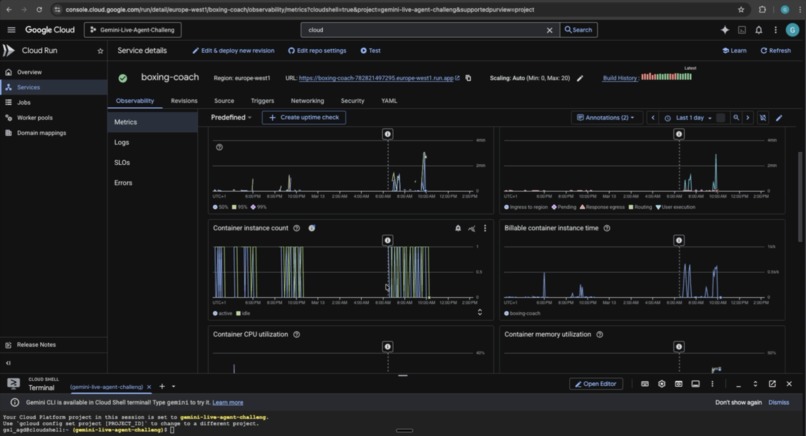Open help for Container memory utilization
Screen dimensions: 806x436
[x=600, y=335]
